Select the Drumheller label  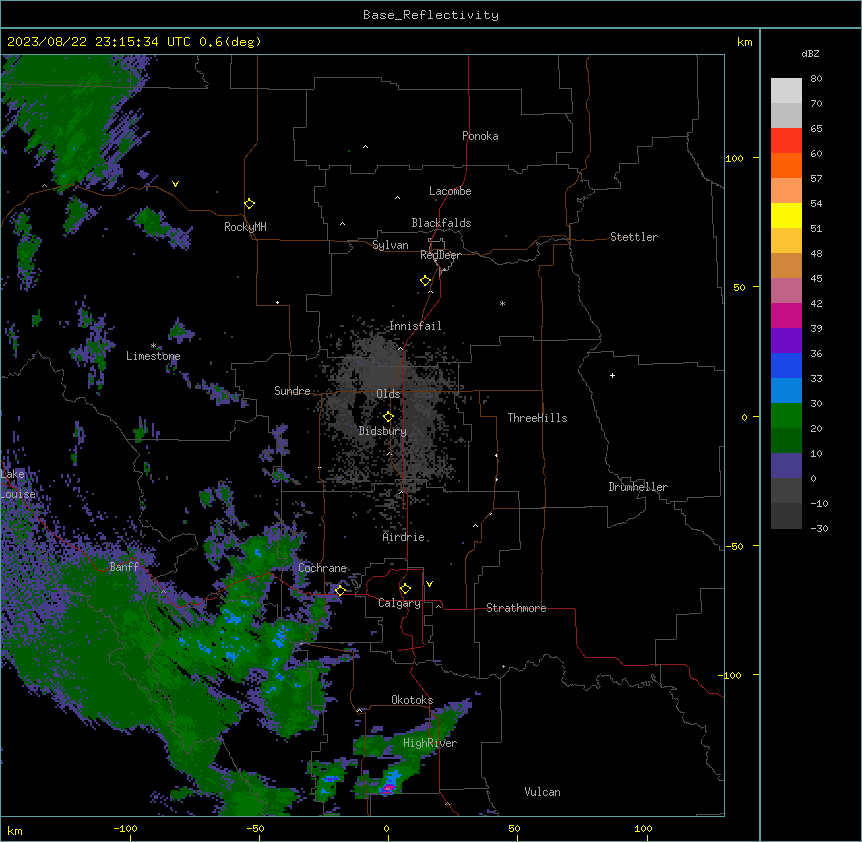pos(638,487)
